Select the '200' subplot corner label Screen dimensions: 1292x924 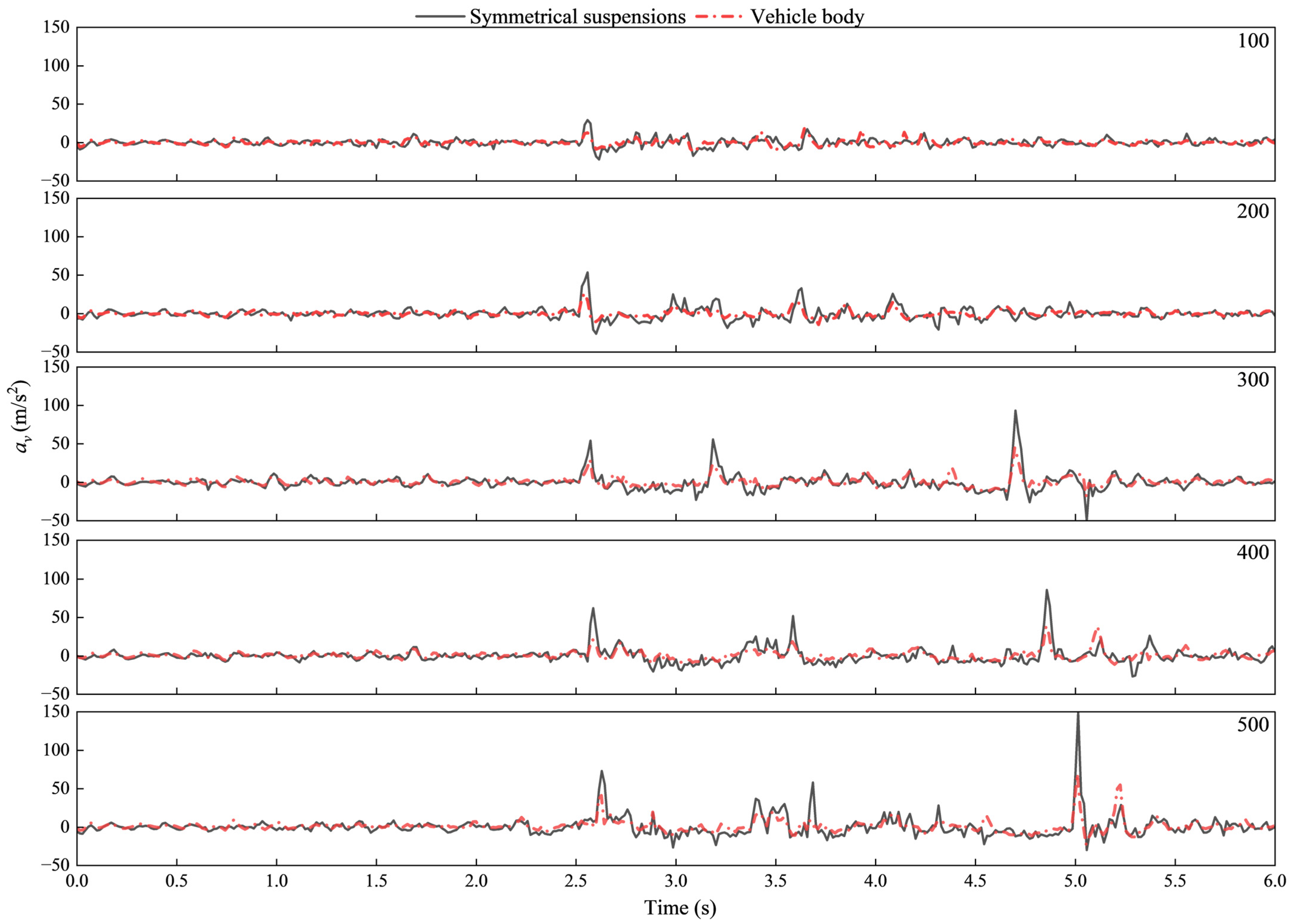tap(1253, 211)
